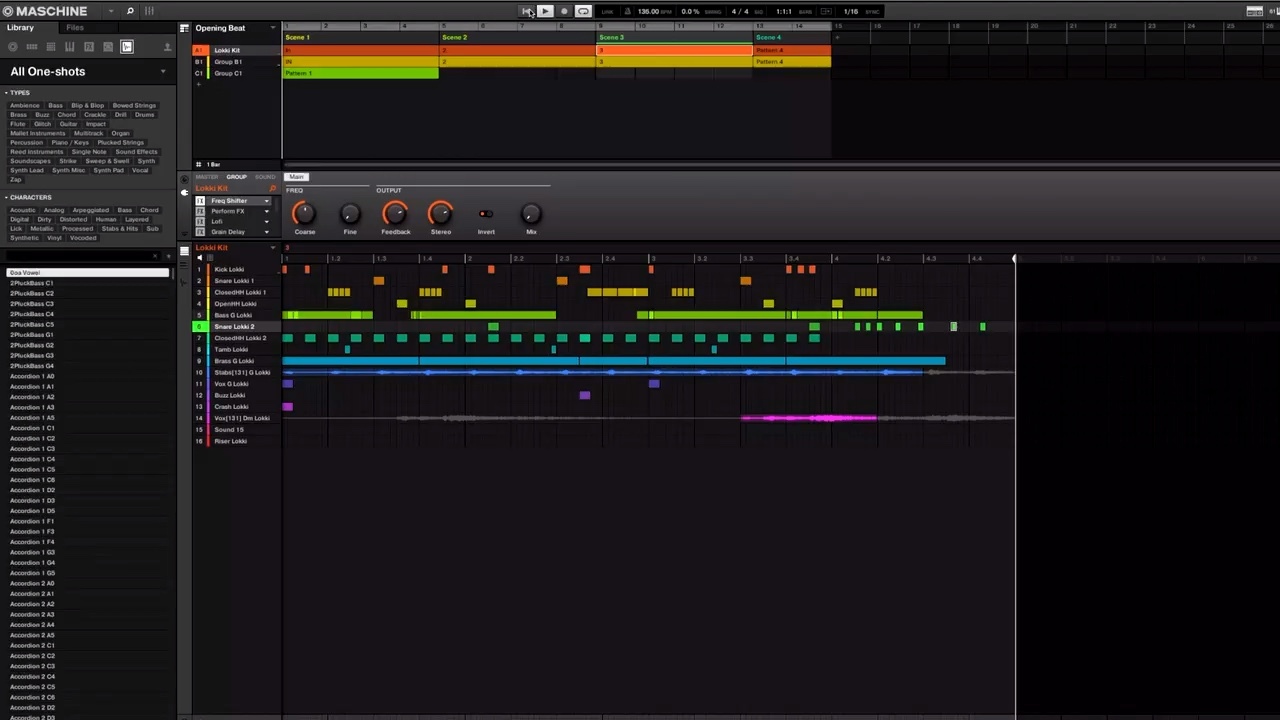Viewport: 1280px width, 720px height.
Task: Click the 4 / 4 time signature
Action: pyautogui.click(x=740, y=11)
